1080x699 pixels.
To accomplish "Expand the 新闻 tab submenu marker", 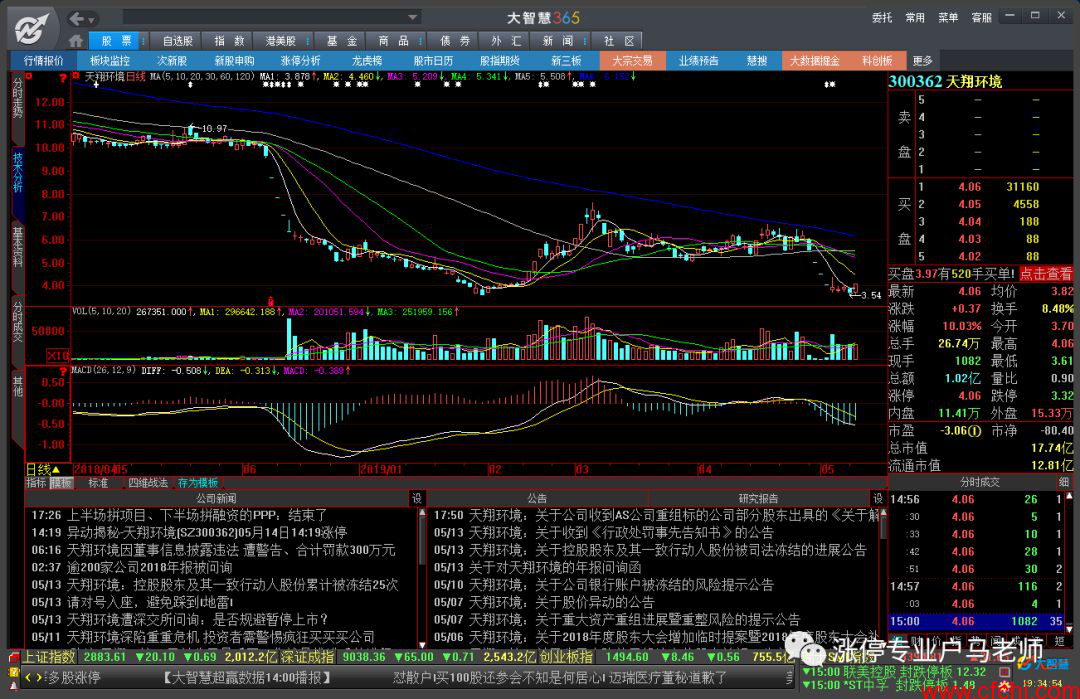I will point(585,41).
